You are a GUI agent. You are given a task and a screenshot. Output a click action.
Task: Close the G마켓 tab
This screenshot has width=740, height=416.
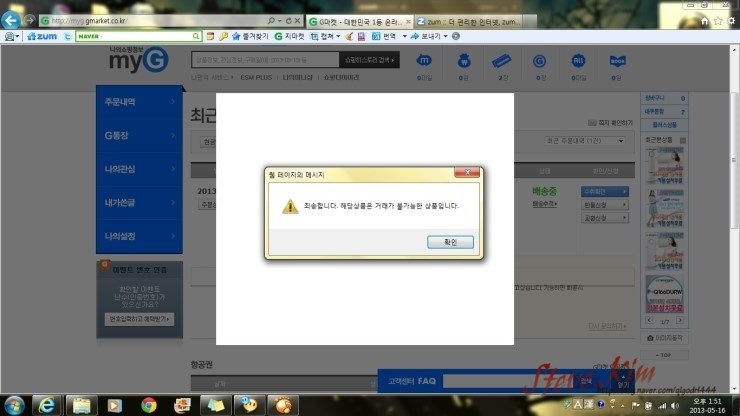(x=408, y=22)
